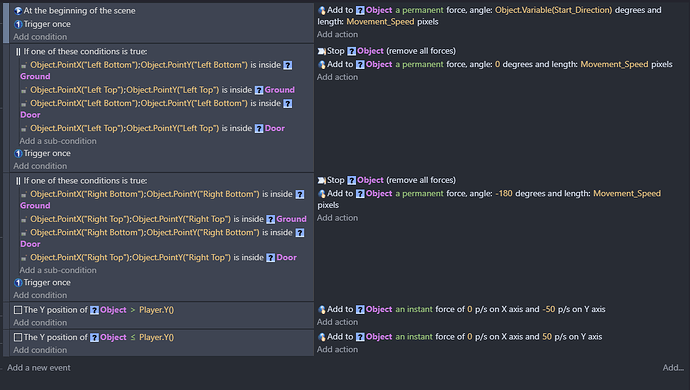Viewport: 690px width, 390px height.
Task: Select Movement_Speed in the -180 degrees action
Action: pyautogui.click(x=627, y=194)
